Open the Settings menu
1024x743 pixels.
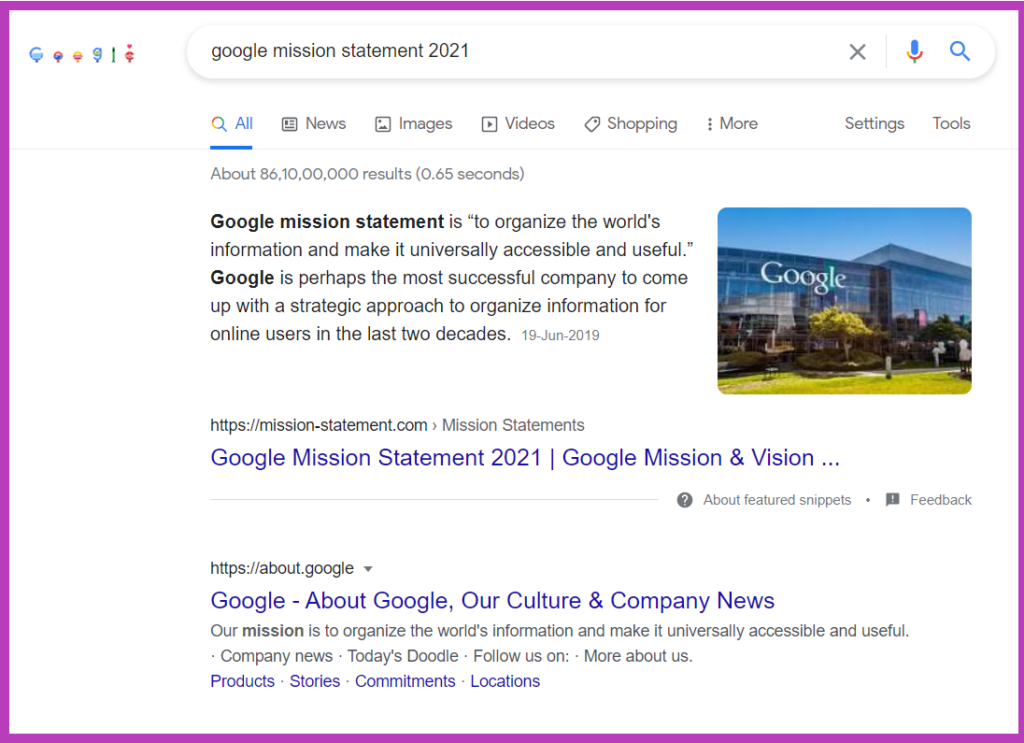[x=874, y=123]
